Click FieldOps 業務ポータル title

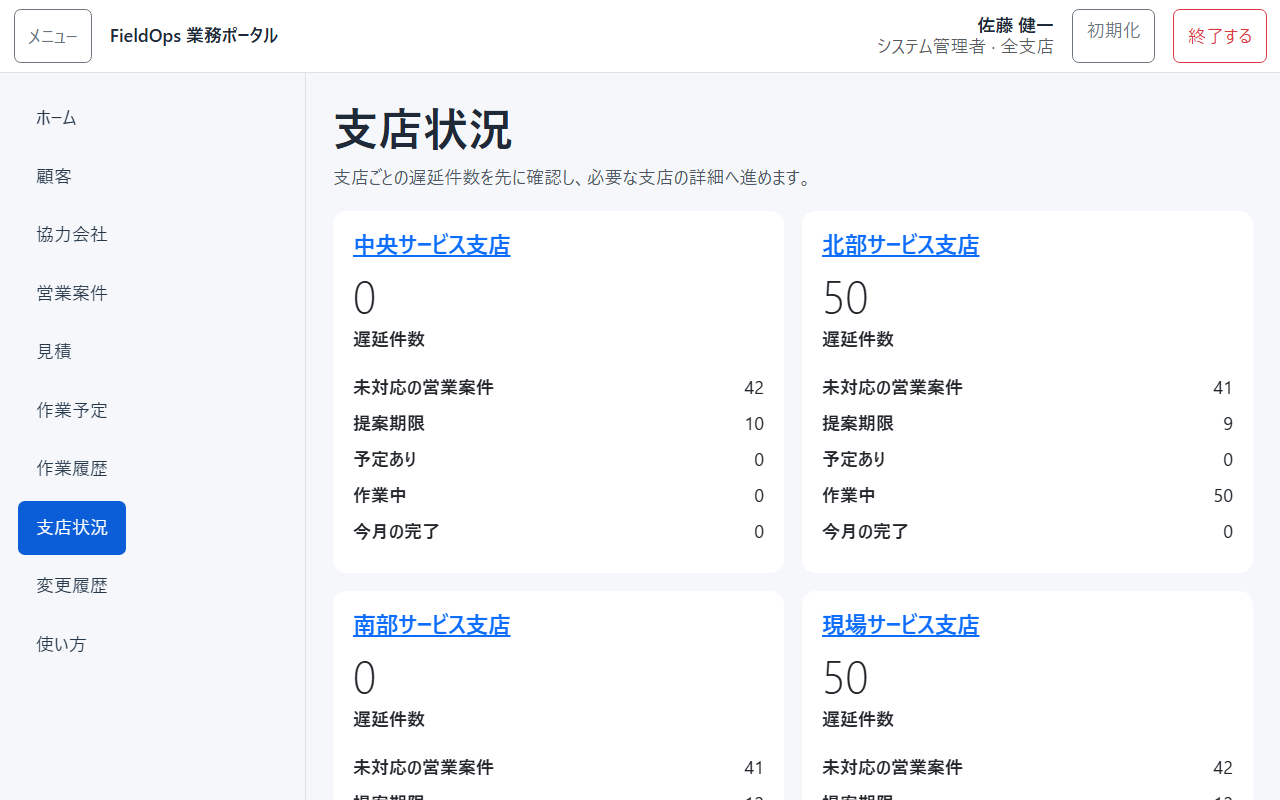click(x=194, y=36)
